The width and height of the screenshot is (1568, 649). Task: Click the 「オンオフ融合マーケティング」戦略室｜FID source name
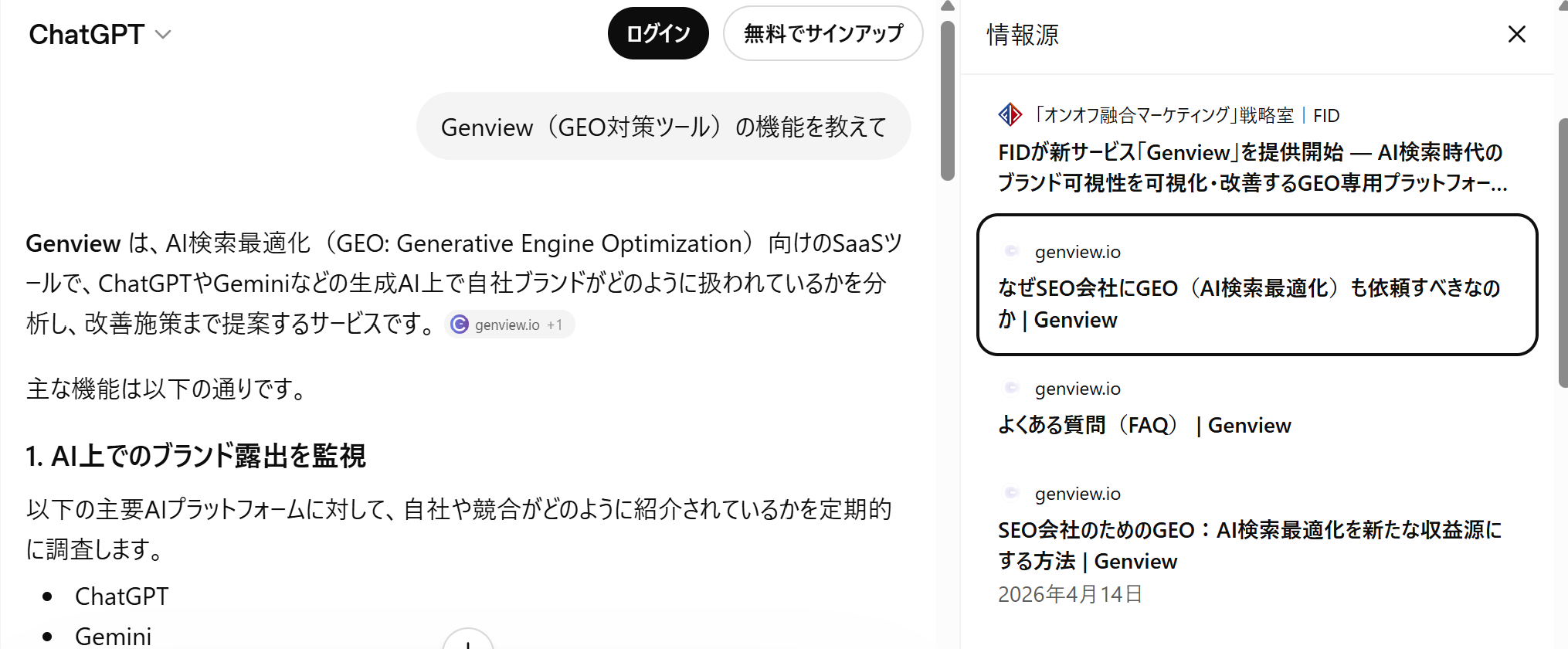pyautogui.click(x=1187, y=115)
